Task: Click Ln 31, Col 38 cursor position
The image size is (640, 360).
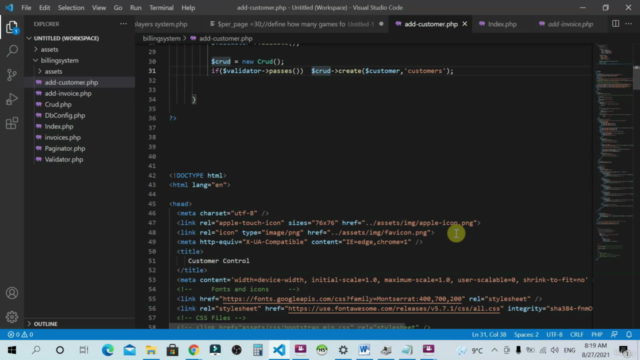Action: pos(489,334)
